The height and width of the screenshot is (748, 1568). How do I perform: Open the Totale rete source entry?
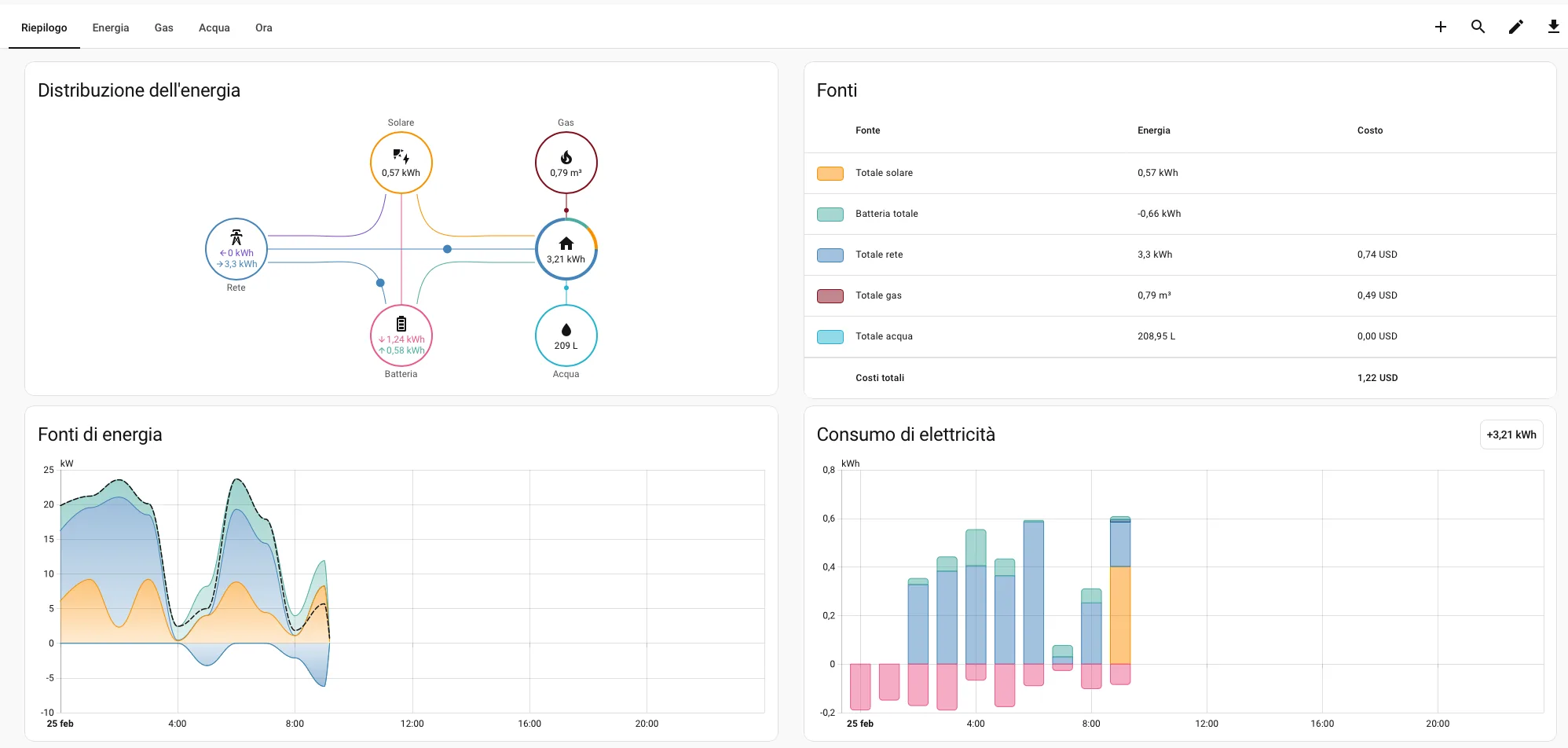879,254
